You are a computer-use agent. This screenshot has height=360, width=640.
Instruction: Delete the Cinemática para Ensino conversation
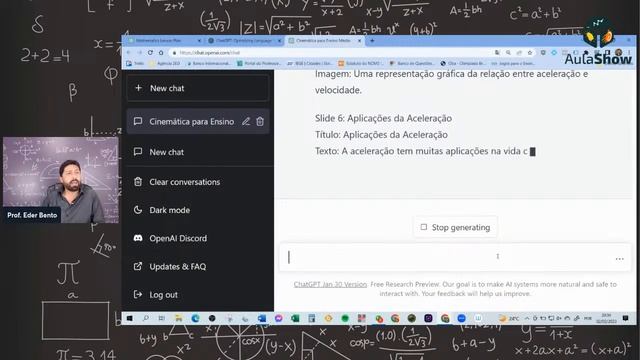260,122
